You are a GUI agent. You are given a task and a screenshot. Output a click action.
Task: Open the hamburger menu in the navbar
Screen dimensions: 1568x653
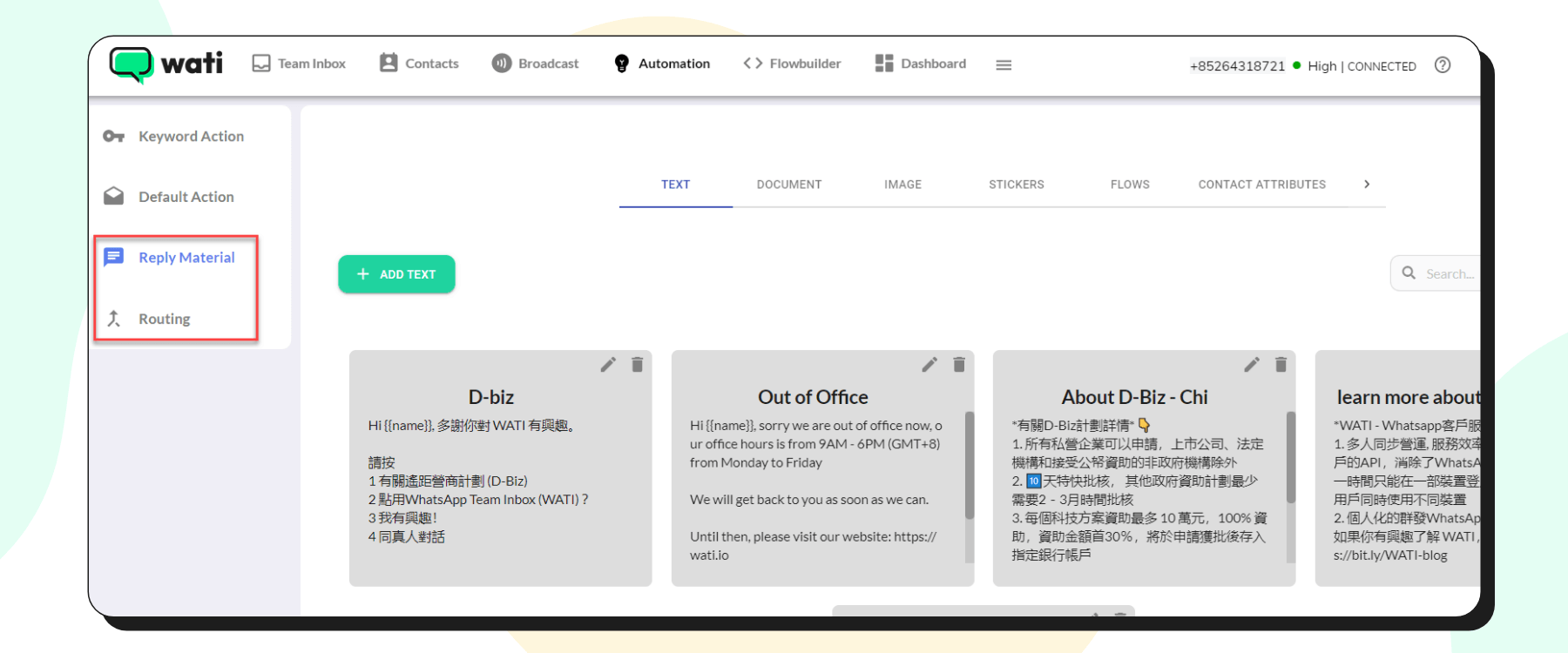click(1004, 65)
